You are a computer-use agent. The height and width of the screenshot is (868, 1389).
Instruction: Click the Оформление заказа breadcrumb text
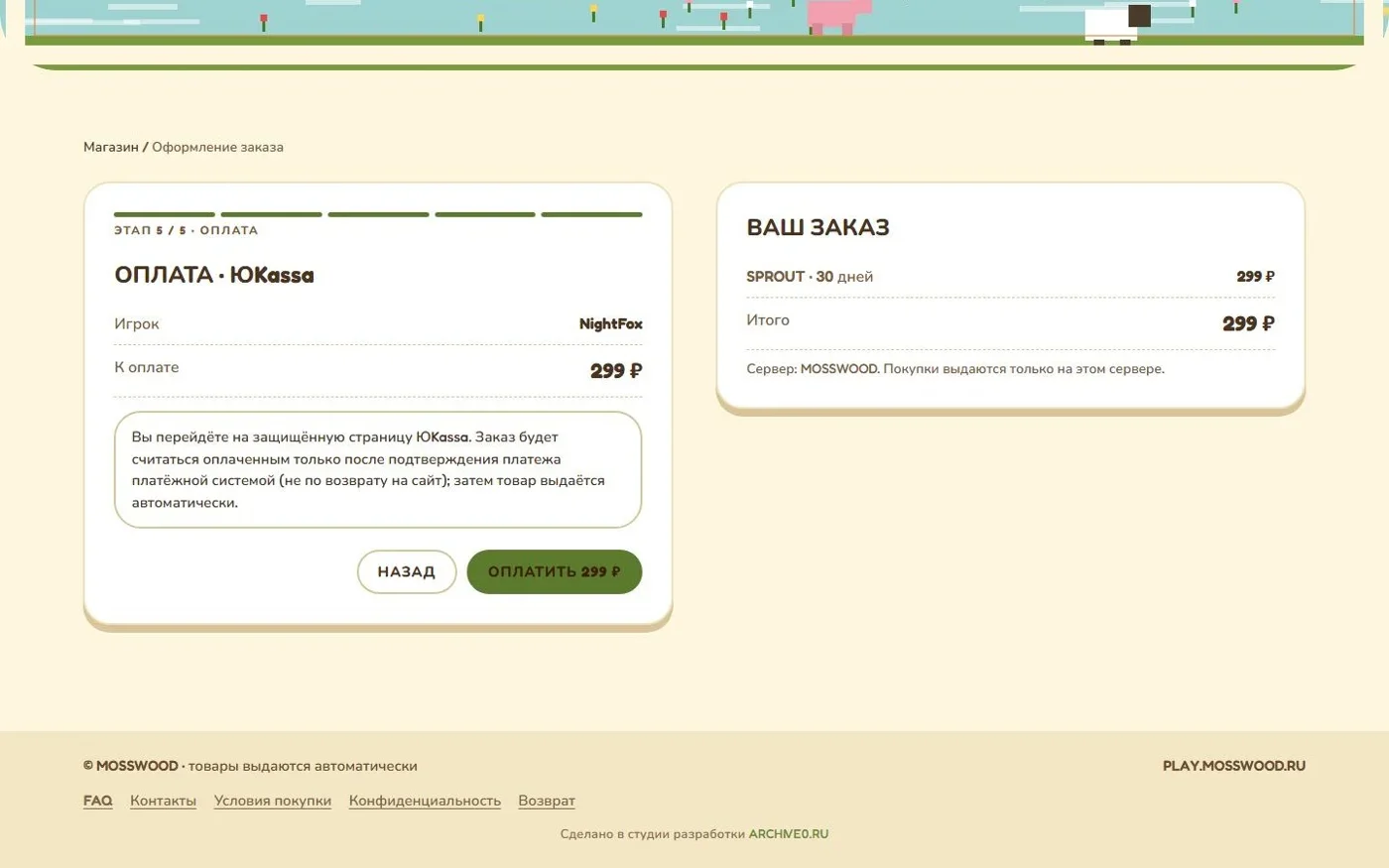tap(217, 147)
